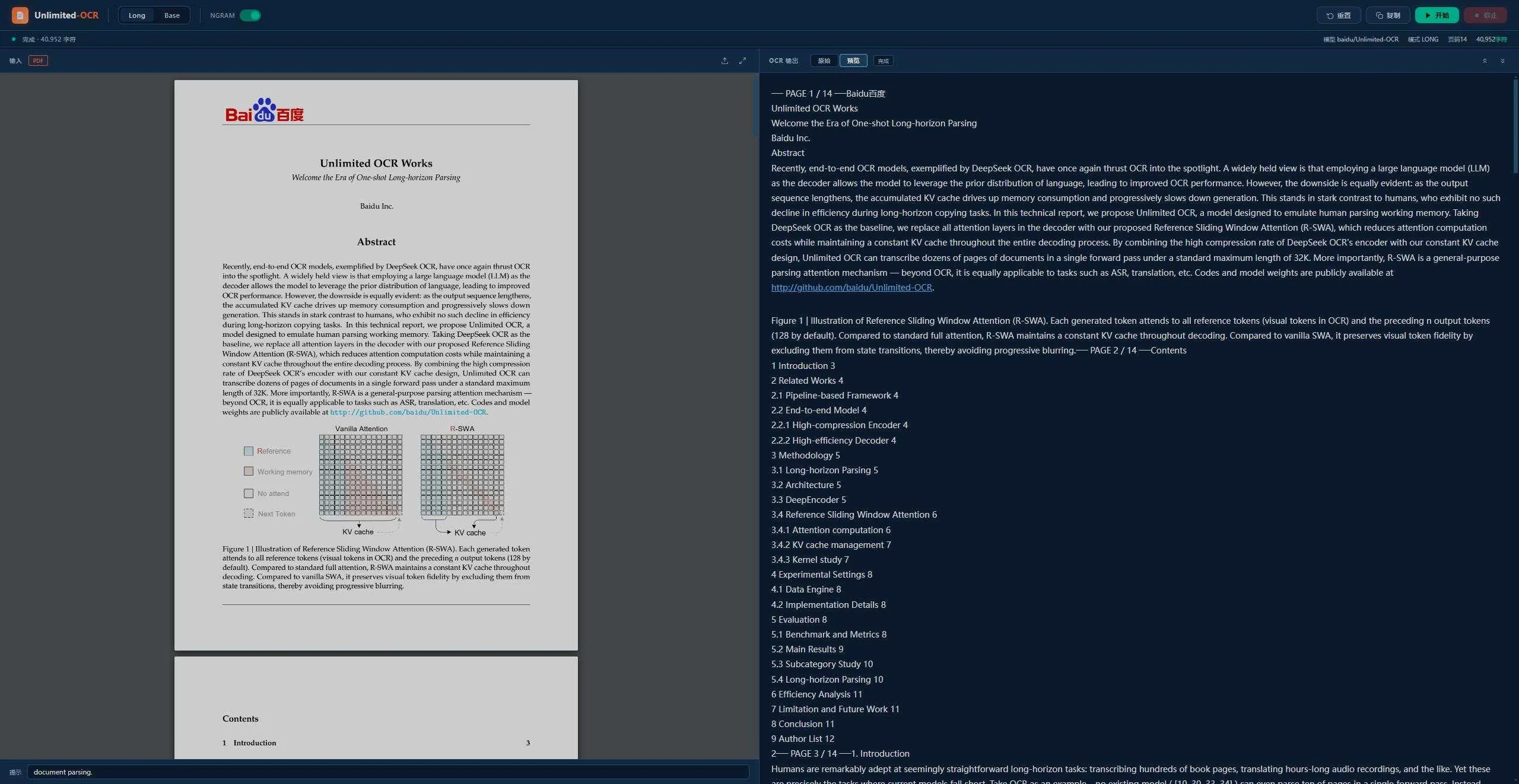
Task: Copy OCR output with 复制 button
Action: click(x=1388, y=15)
